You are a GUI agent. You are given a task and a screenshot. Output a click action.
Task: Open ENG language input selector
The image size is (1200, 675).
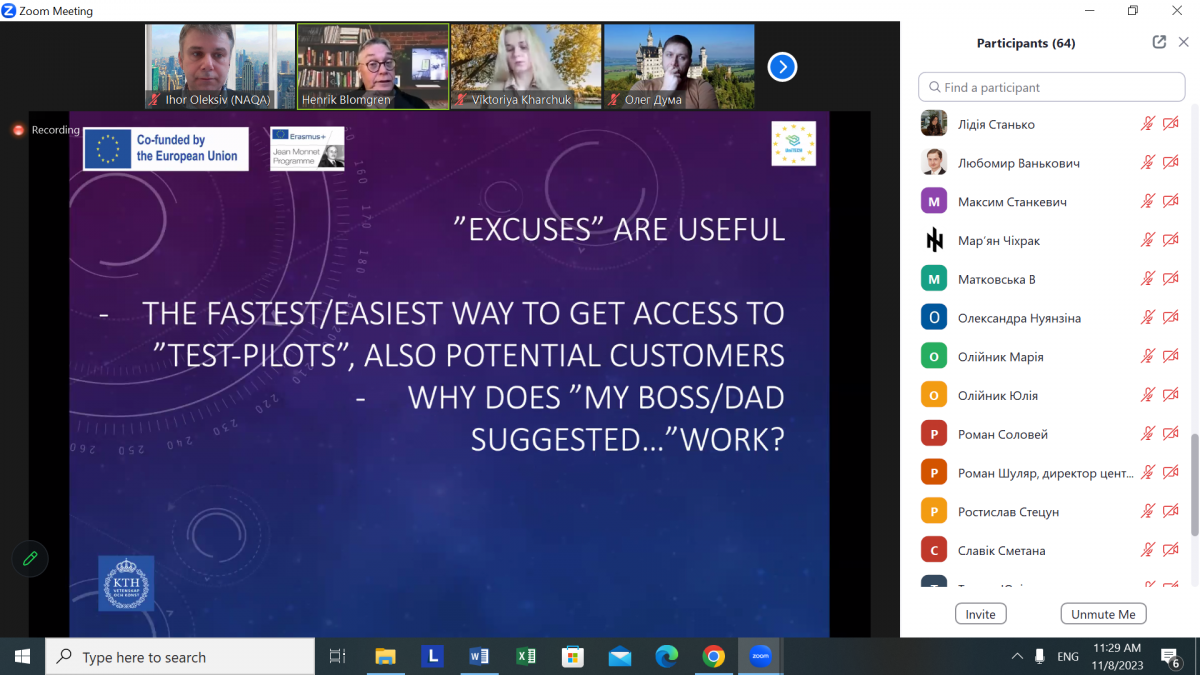pyautogui.click(x=1067, y=657)
